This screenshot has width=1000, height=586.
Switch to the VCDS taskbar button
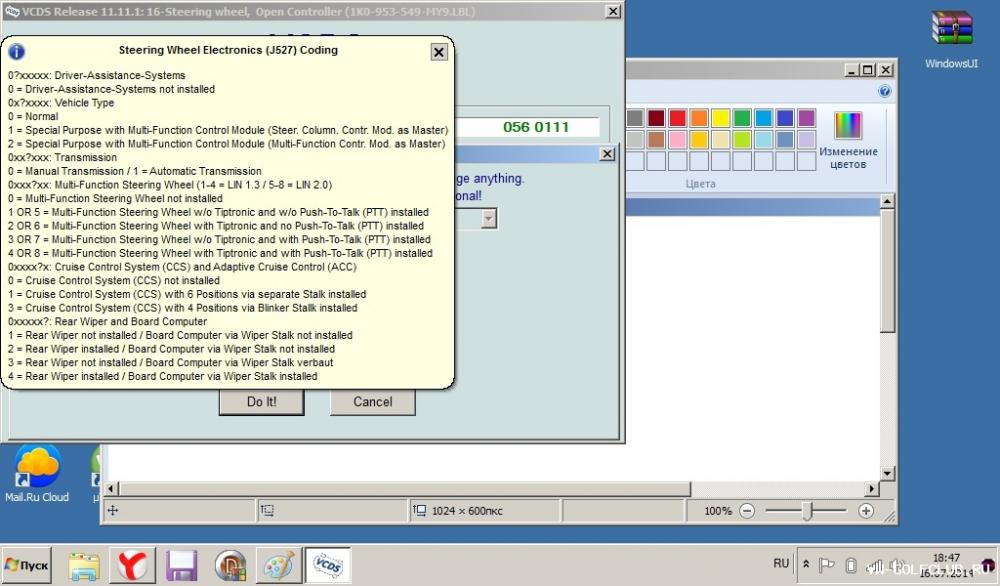point(328,566)
